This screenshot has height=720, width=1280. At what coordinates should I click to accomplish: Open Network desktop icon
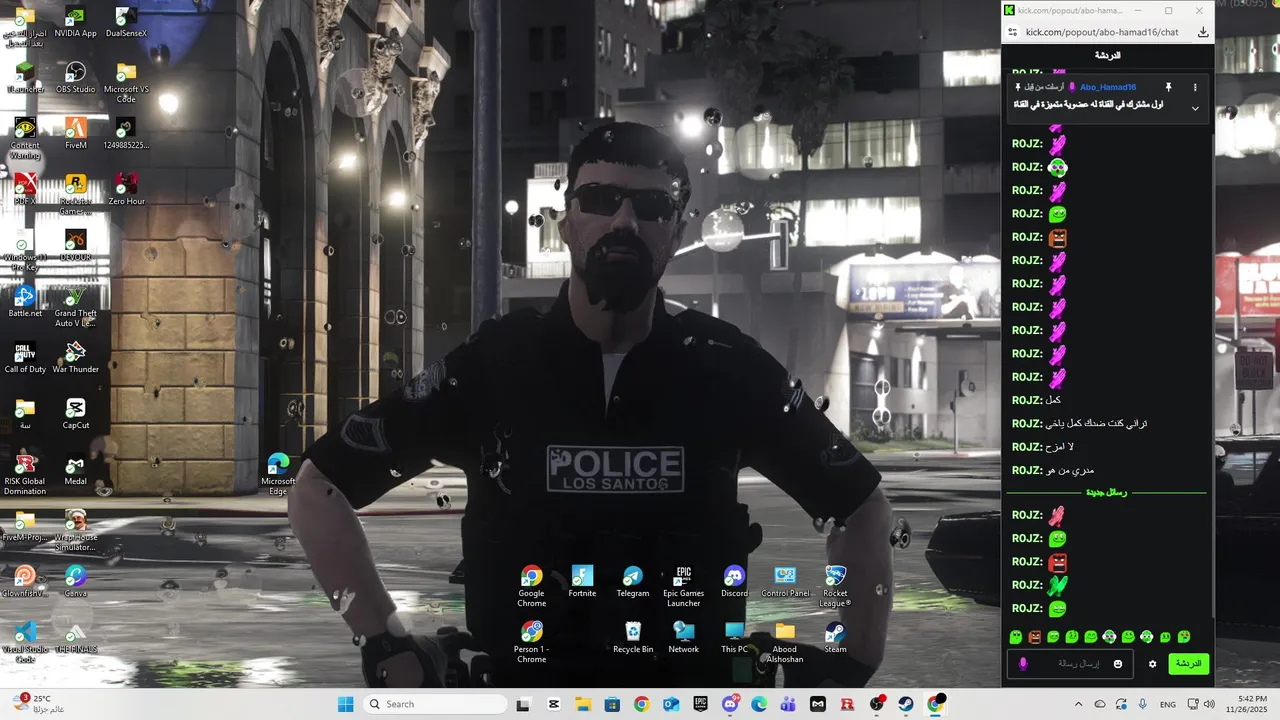tap(684, 638)
